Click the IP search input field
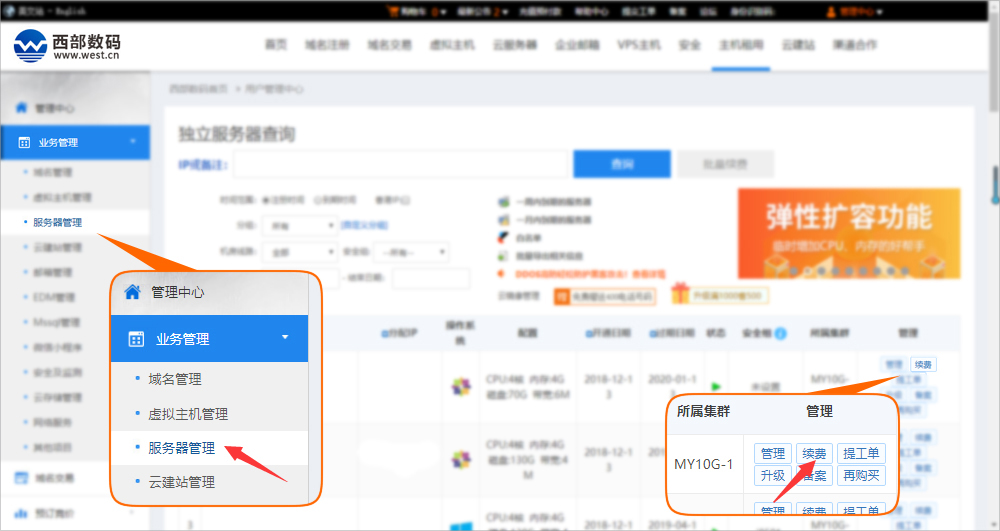The height and width of the screenshot is (531, 1000). coord(401,164)
